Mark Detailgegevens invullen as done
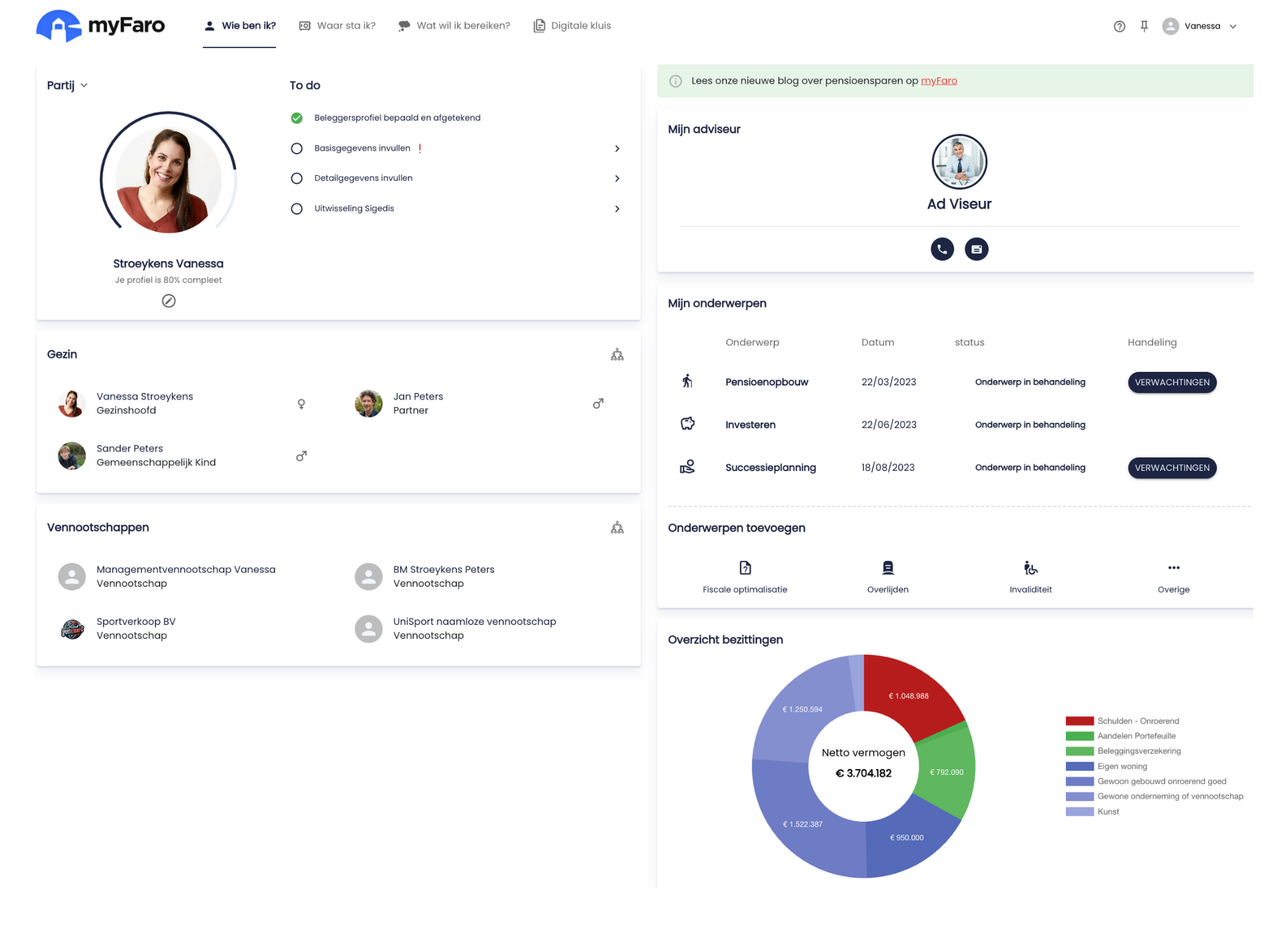 point(297,178)
